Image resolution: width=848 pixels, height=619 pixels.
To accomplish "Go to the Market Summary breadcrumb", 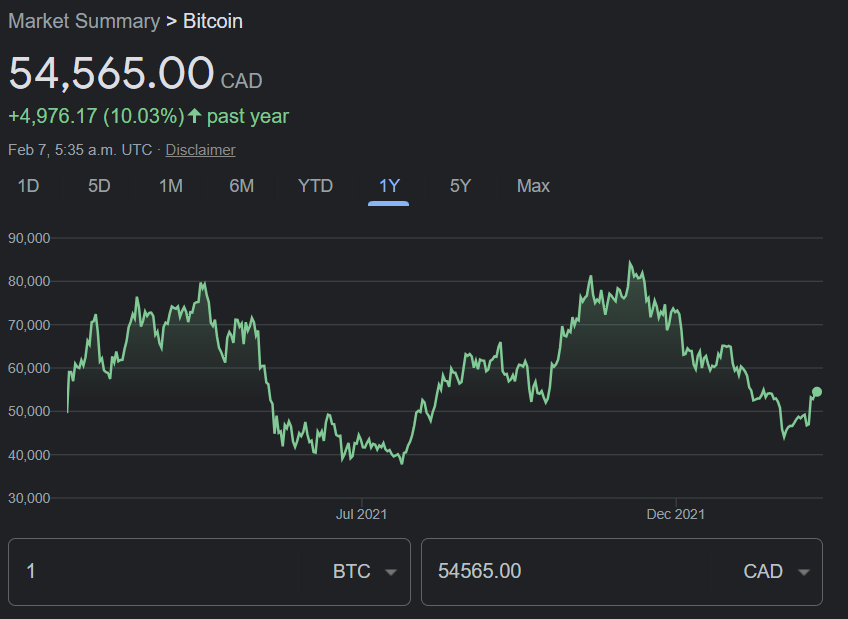I will [x=84, y=21].
